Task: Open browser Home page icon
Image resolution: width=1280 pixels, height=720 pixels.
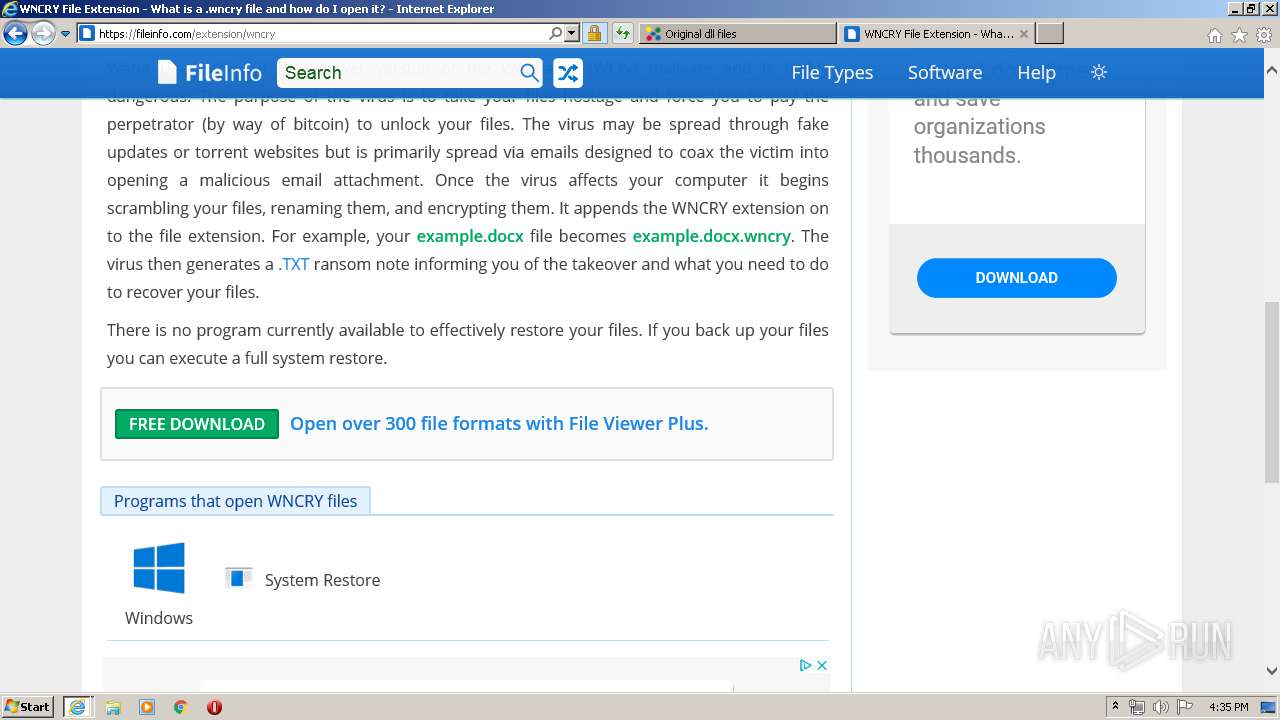Action: pos(1215,35)
